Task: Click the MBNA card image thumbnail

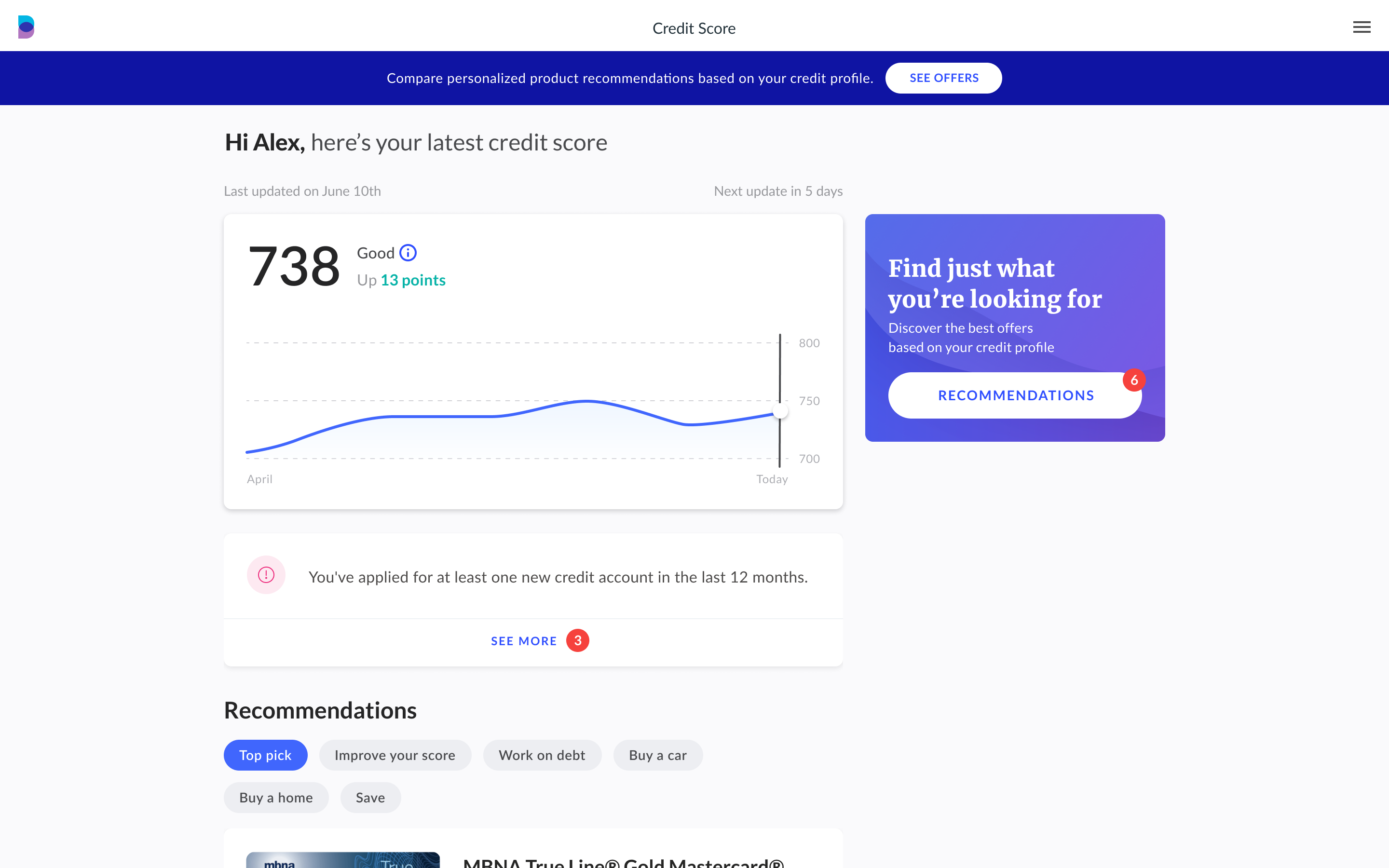Action: (x=342, y=859)
